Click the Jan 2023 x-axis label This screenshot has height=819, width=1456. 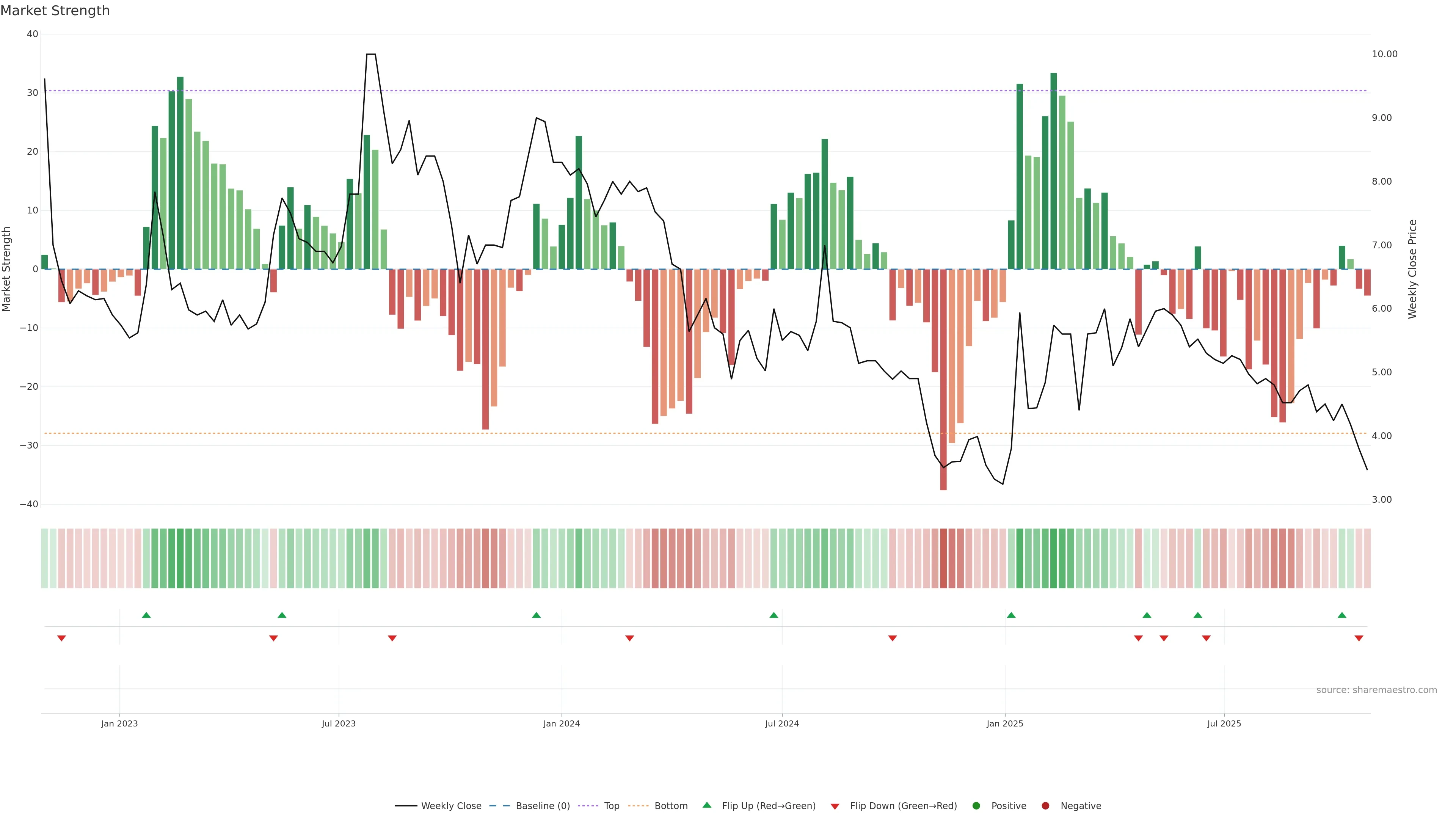pos(119,723)
